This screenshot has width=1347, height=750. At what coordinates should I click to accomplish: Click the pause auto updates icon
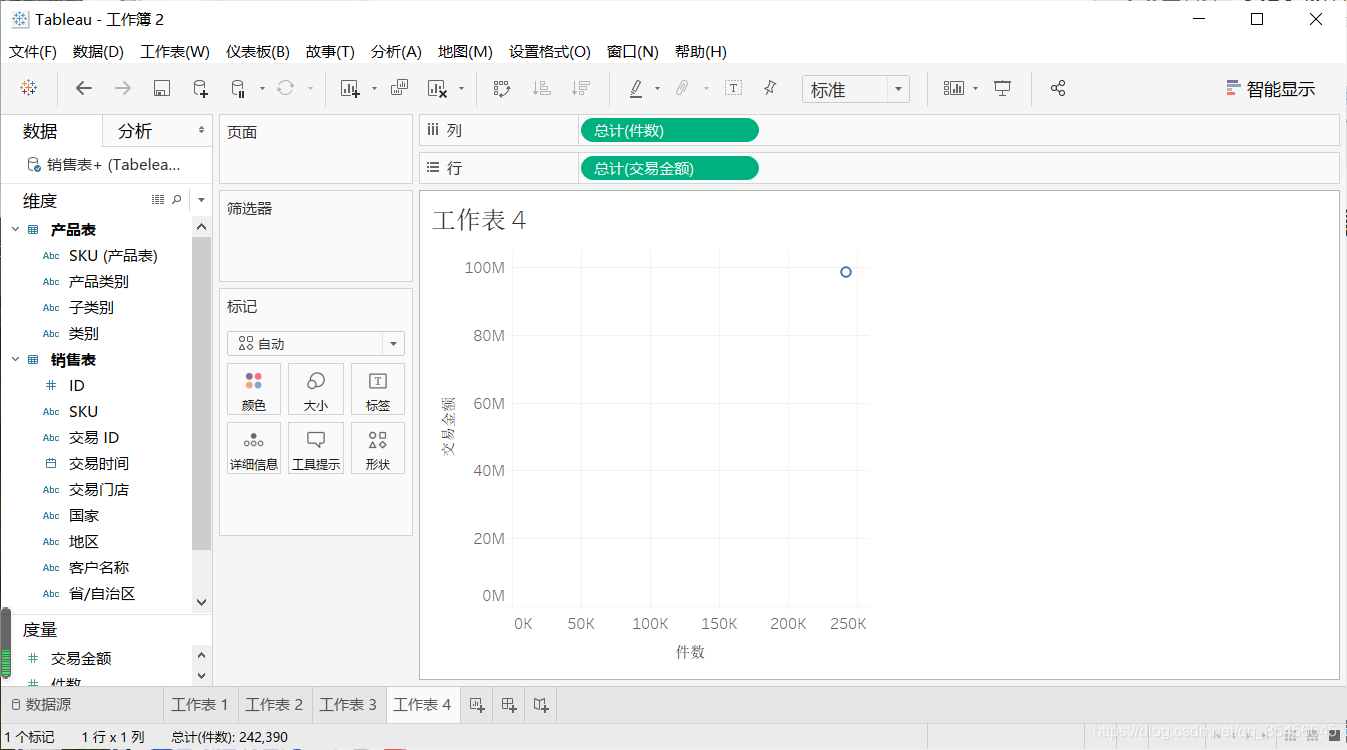click(x=238, y=88)
